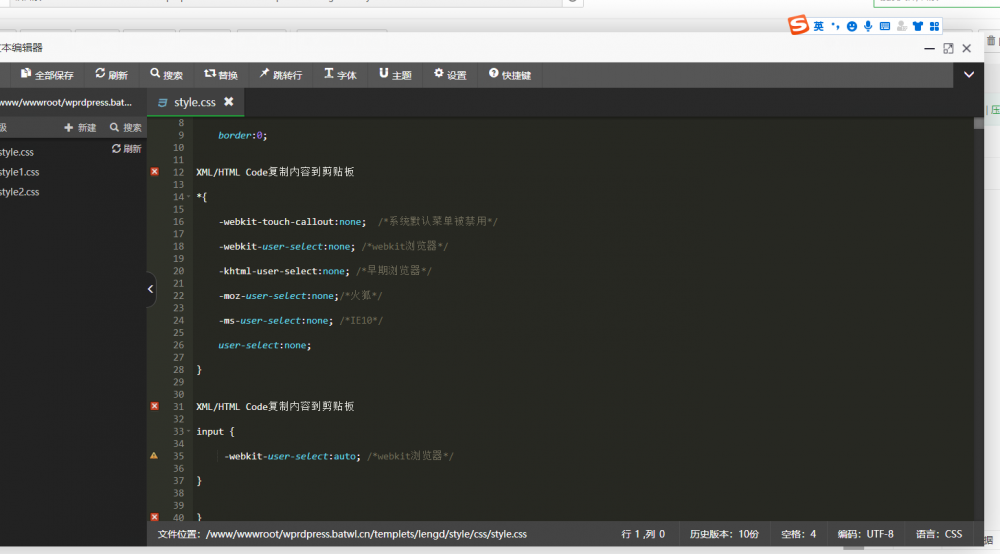Open the Sogou soft keyboard icon
This screenshot has width=1000, height=554.
coord(885,26)
